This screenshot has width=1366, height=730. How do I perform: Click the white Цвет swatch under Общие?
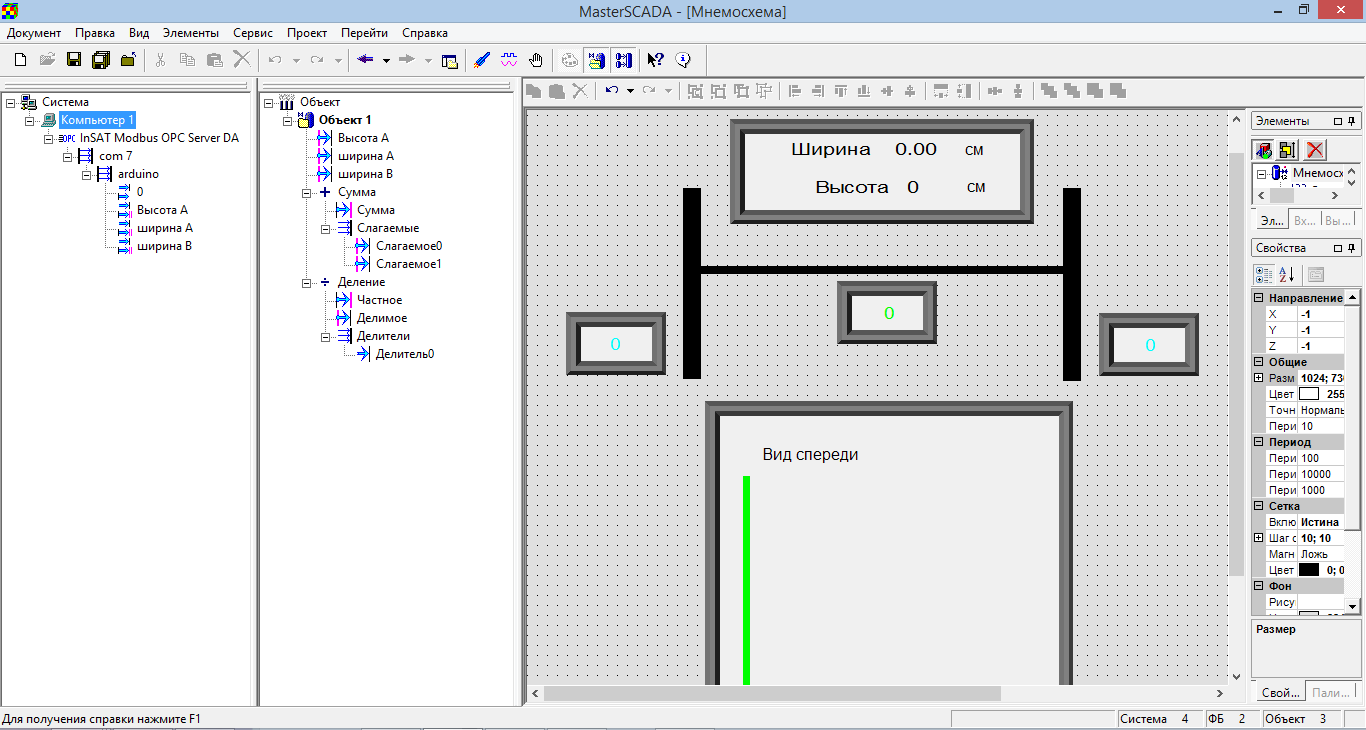point(1309,394)
